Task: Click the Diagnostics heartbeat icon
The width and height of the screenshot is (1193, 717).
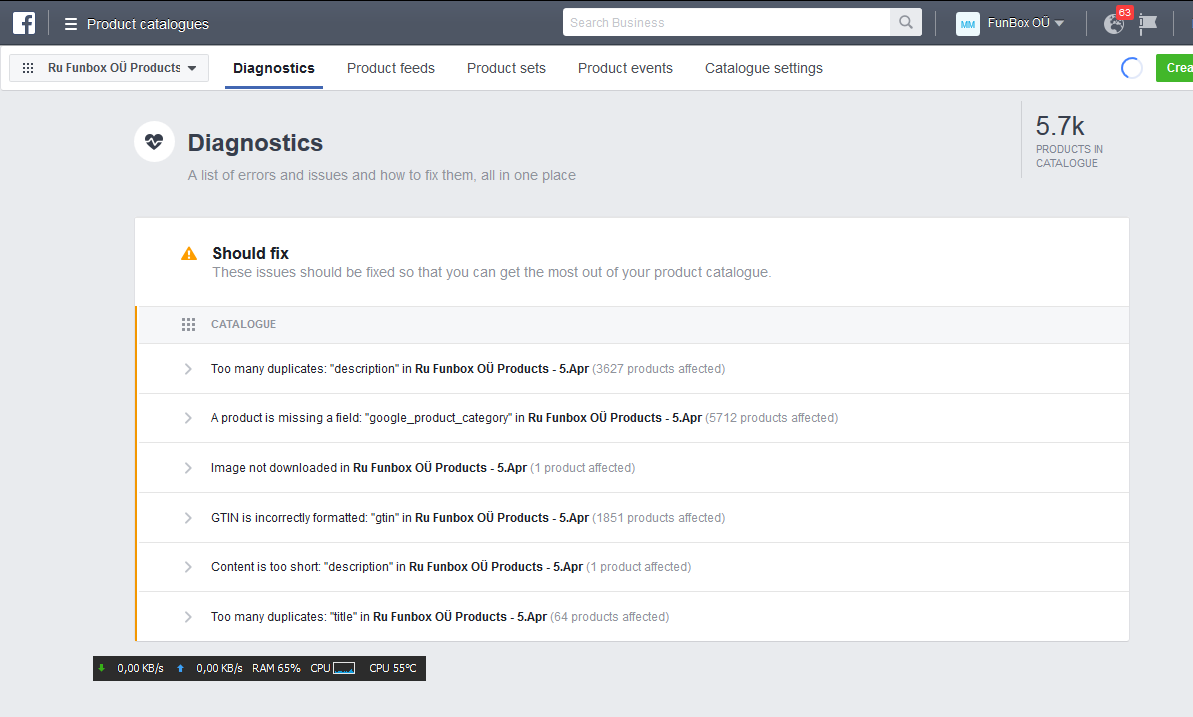Action: tap(154, 142)
